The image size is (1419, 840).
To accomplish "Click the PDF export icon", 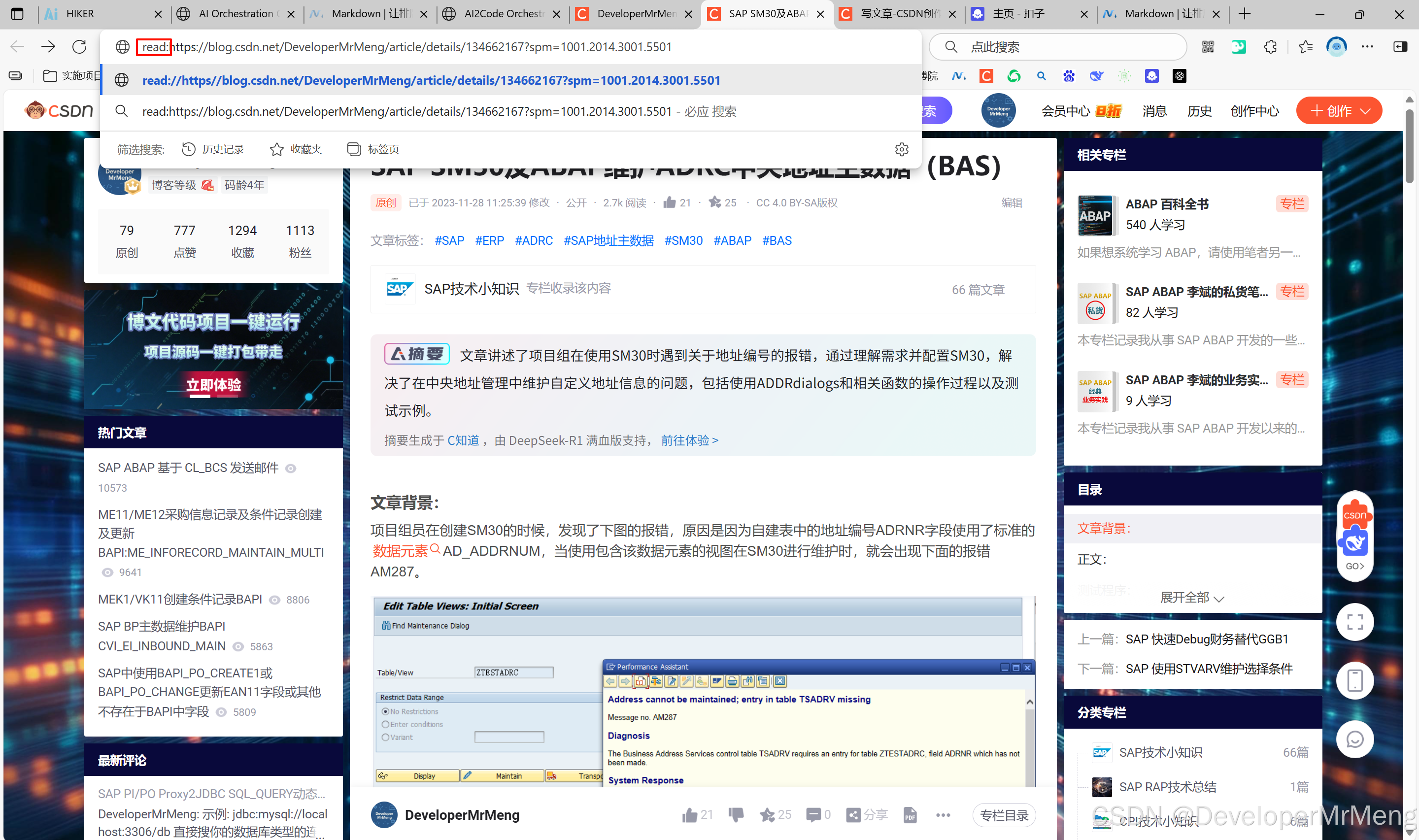I will [x=910, y=815].
